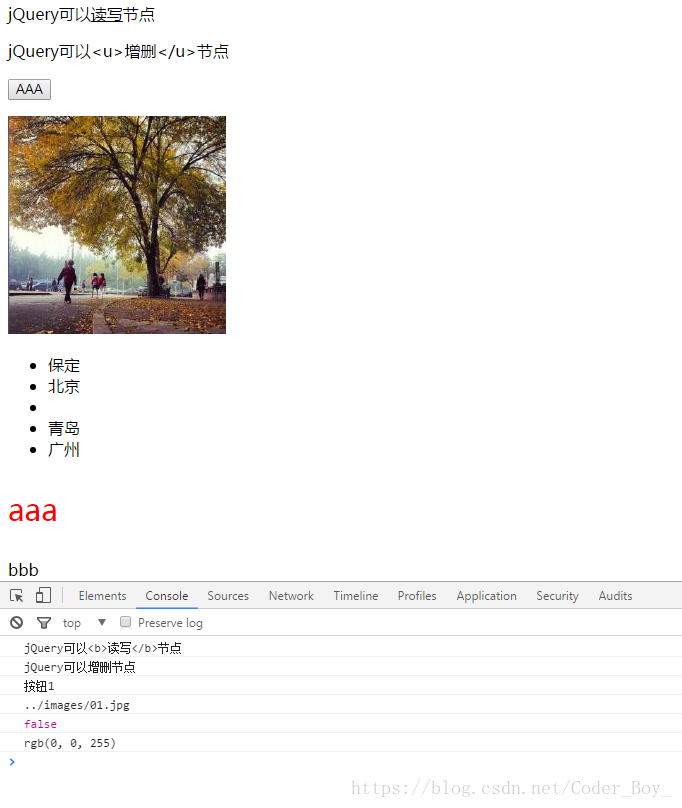Click the console input prompt line

tap(341, 762)
